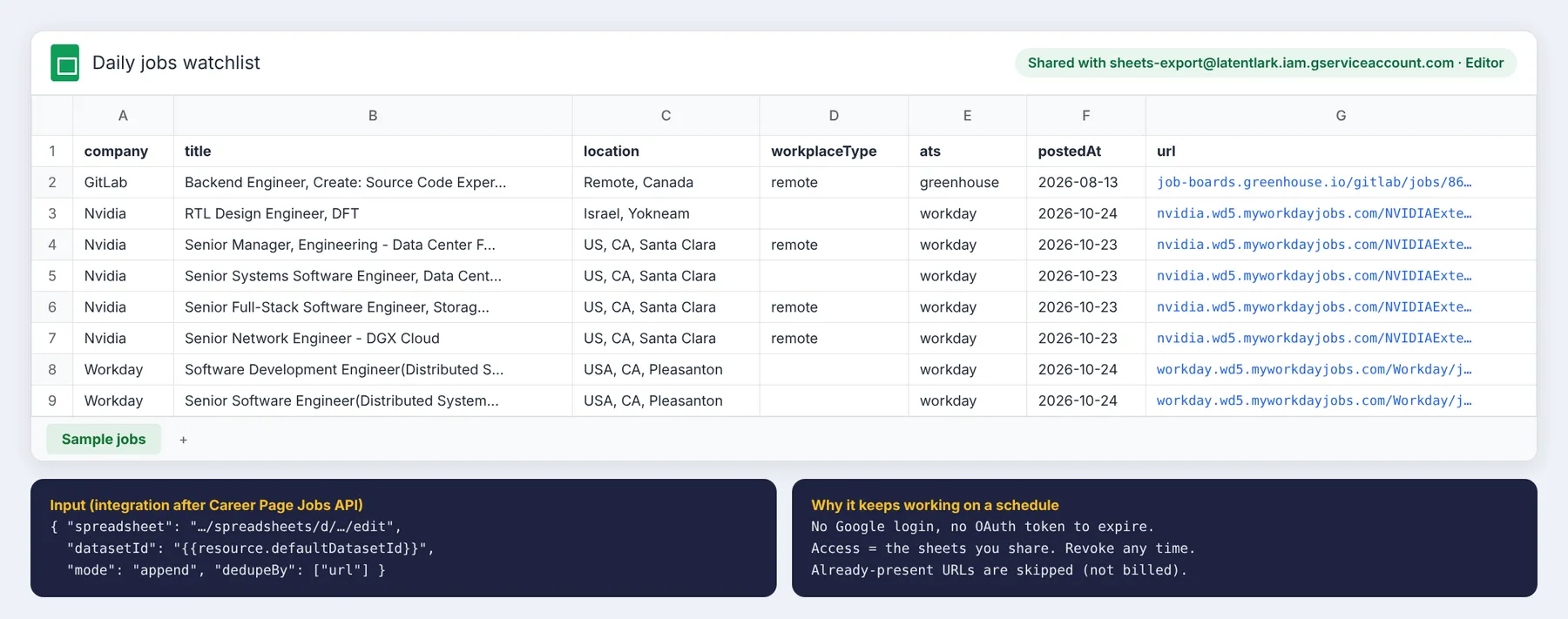The height and width of the screenshot is (619, 1568).
Task: Click the 'location' header cell
Action: pyautogui.click(x=666, y=151)
